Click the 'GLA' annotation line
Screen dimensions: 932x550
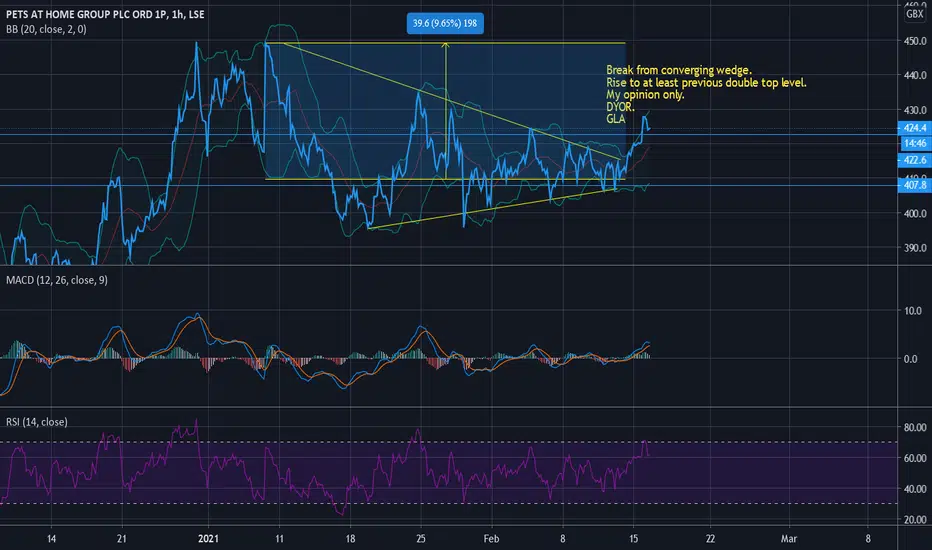pyautogui.click(x=616, y=119)
